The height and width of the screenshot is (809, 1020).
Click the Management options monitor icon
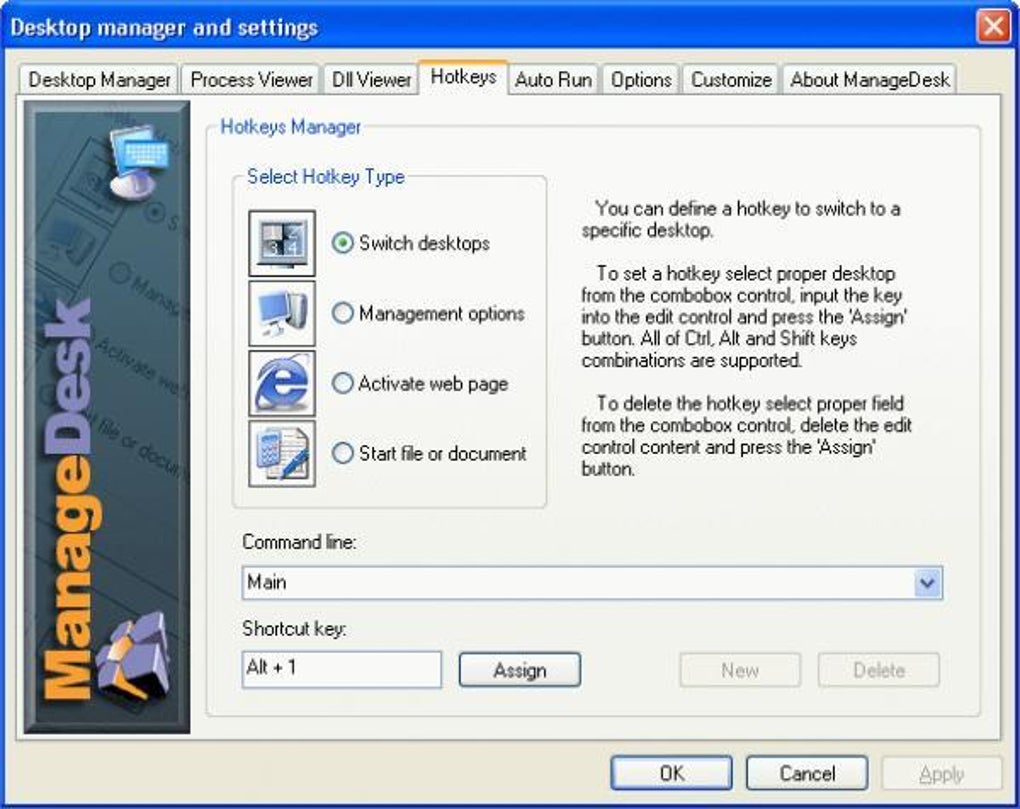click(x=281, y=313)
